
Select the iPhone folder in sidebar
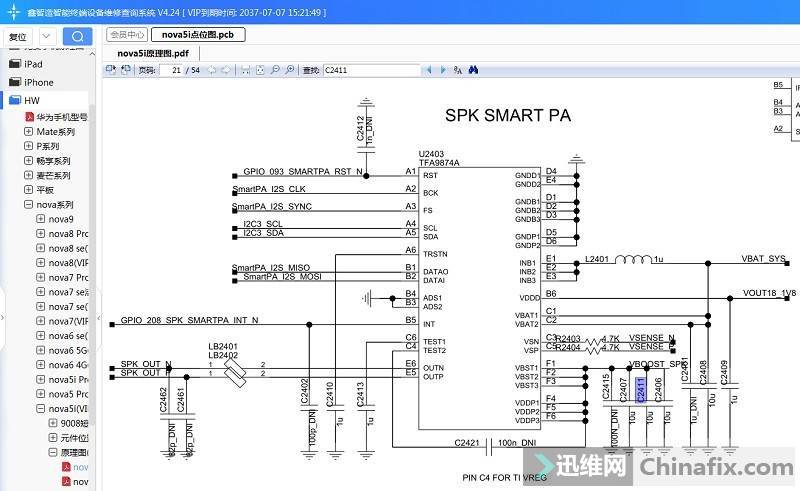point(38,82)
